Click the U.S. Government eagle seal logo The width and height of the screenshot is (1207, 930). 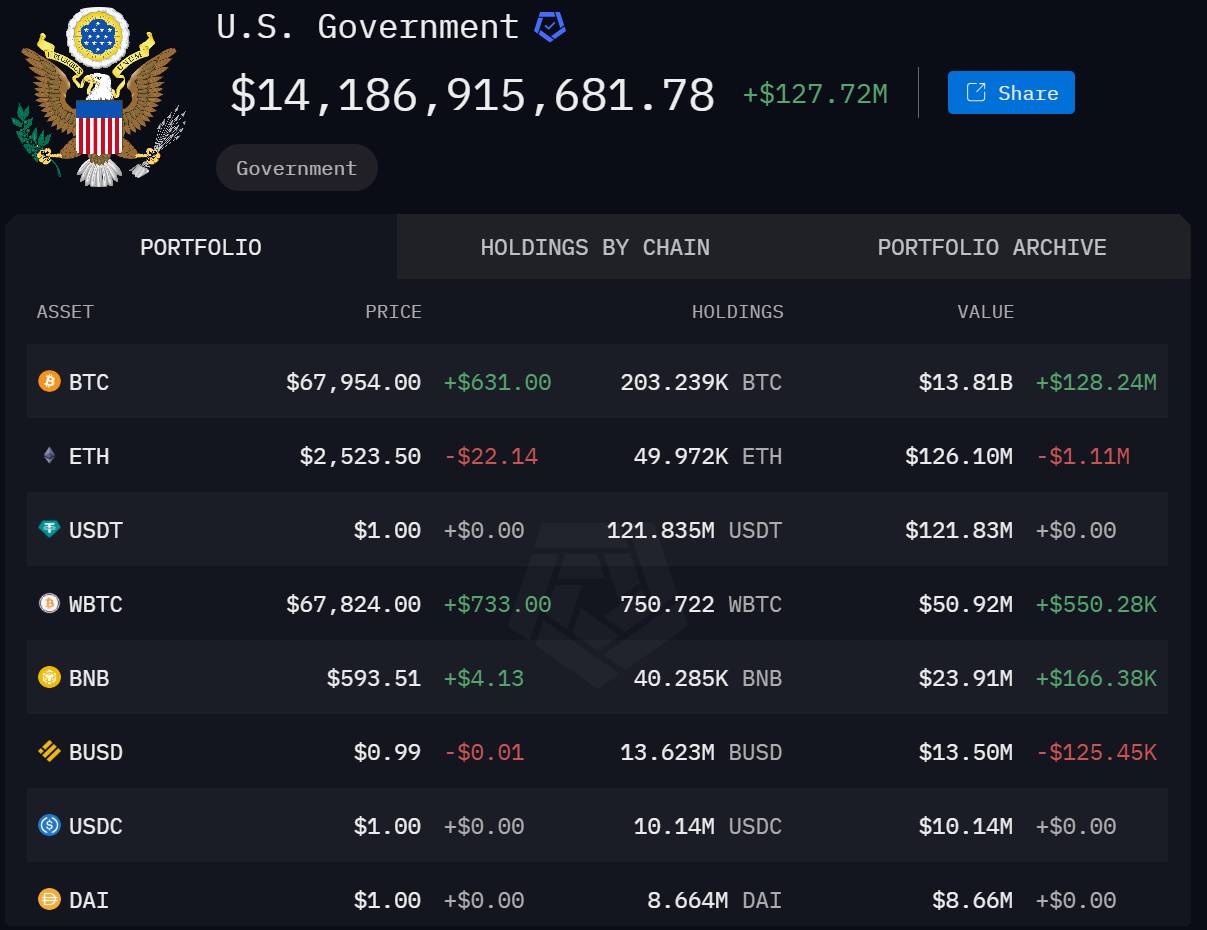[x=98, y=97]
